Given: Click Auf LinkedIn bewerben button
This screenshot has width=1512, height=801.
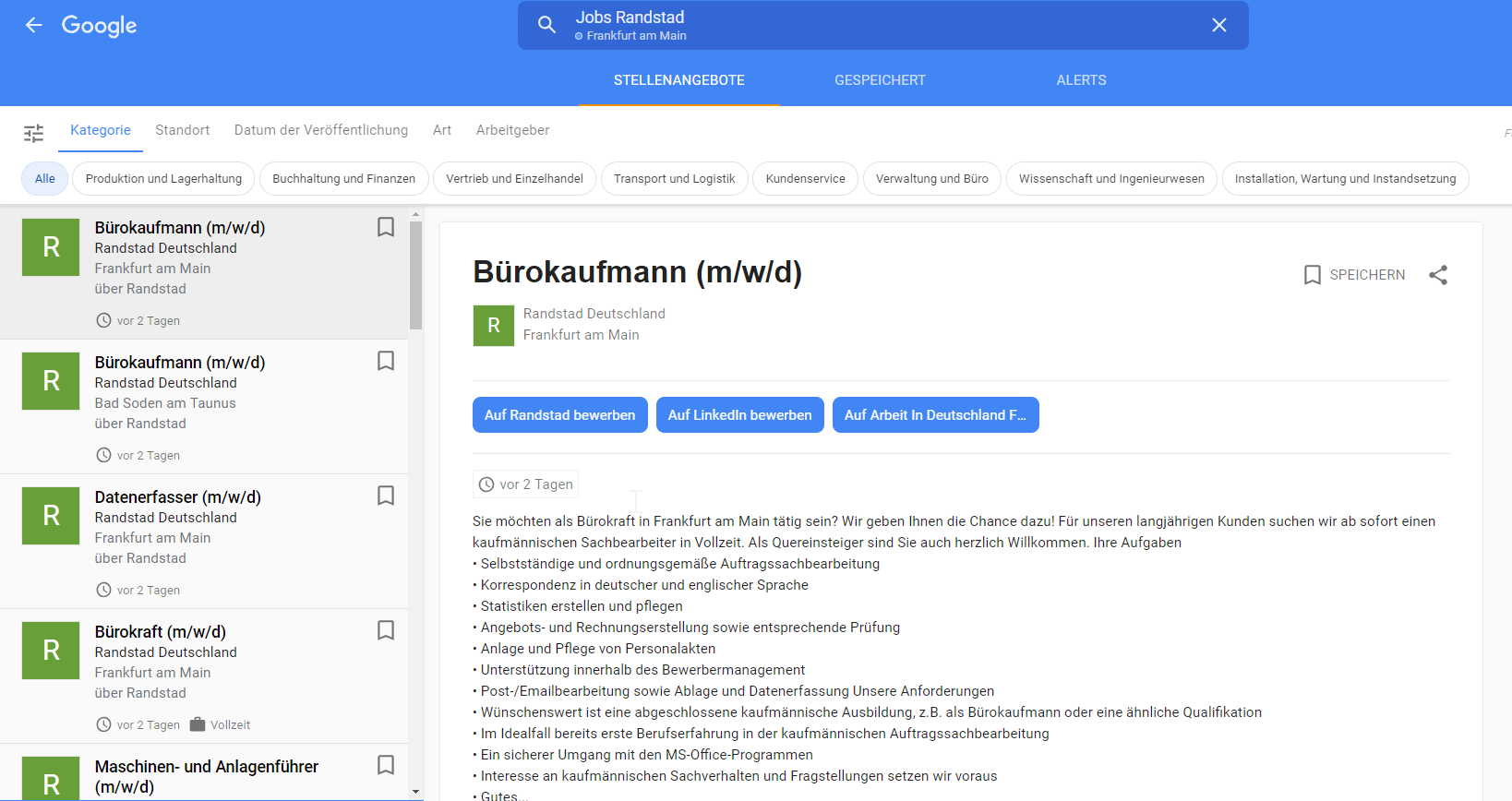Looking at the screenshot, I should pos(740,415).
